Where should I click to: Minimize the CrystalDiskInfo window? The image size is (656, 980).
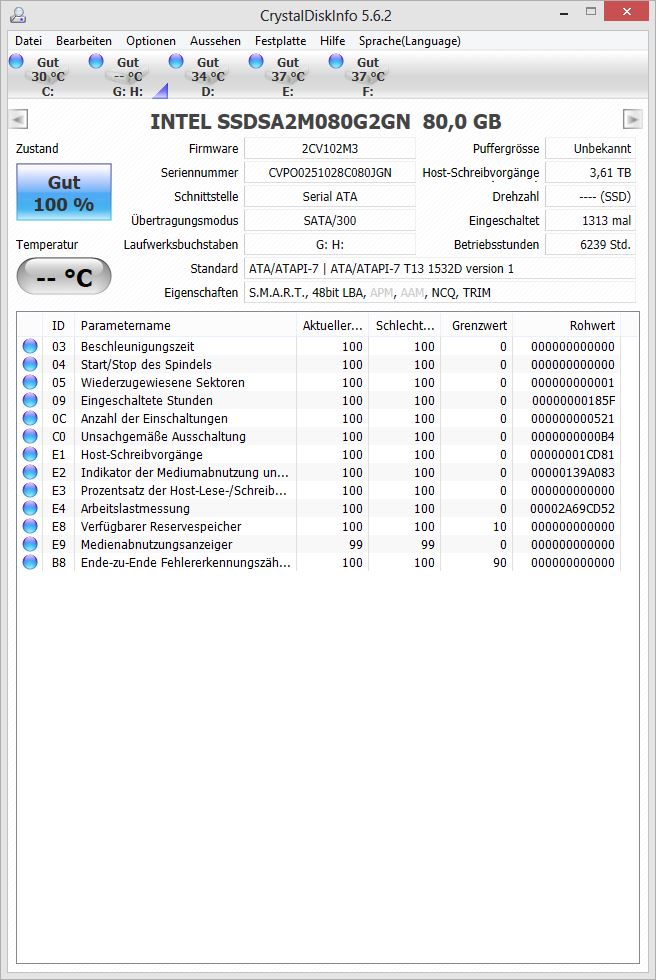coord(564,14)
